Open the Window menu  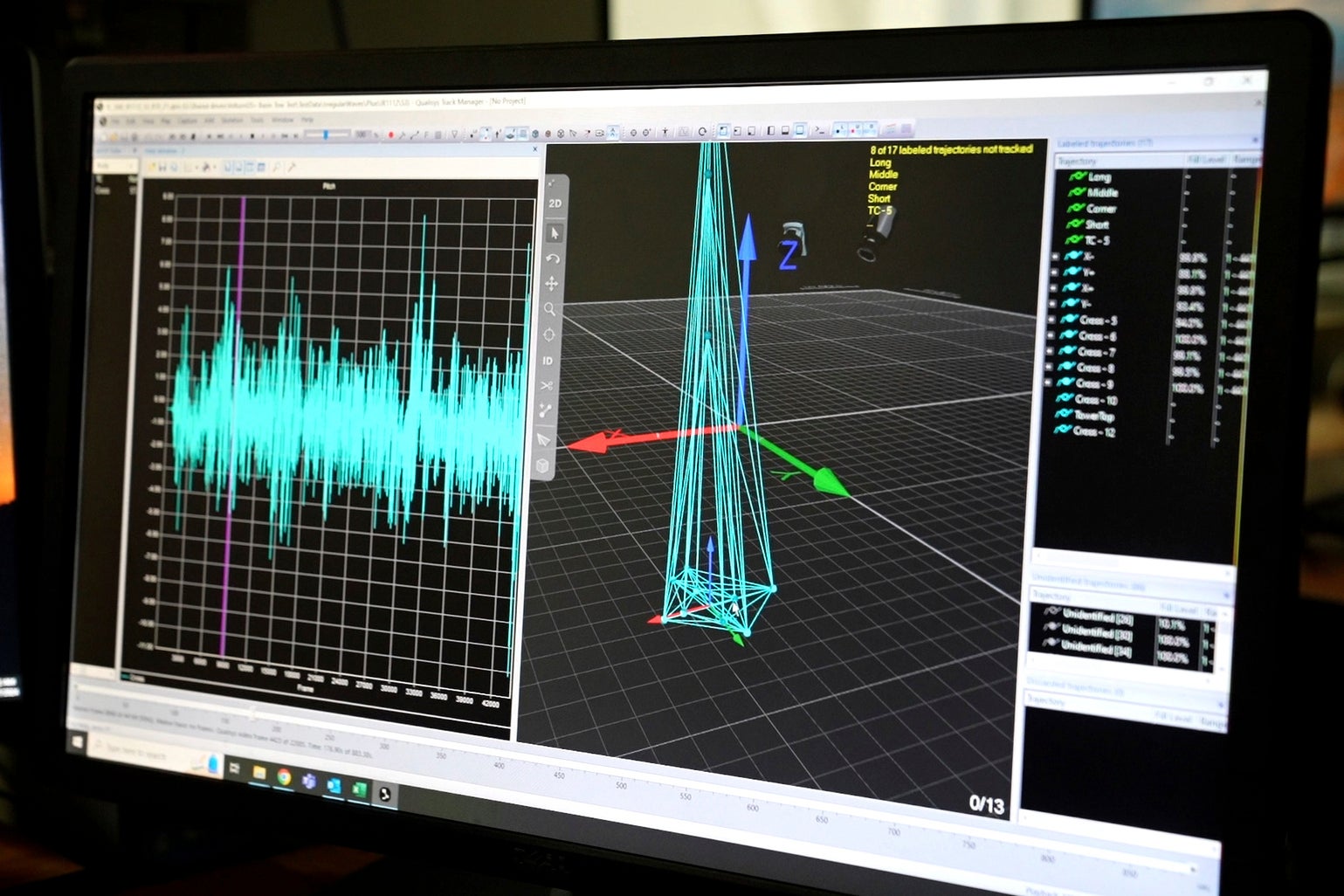point(282,120)
